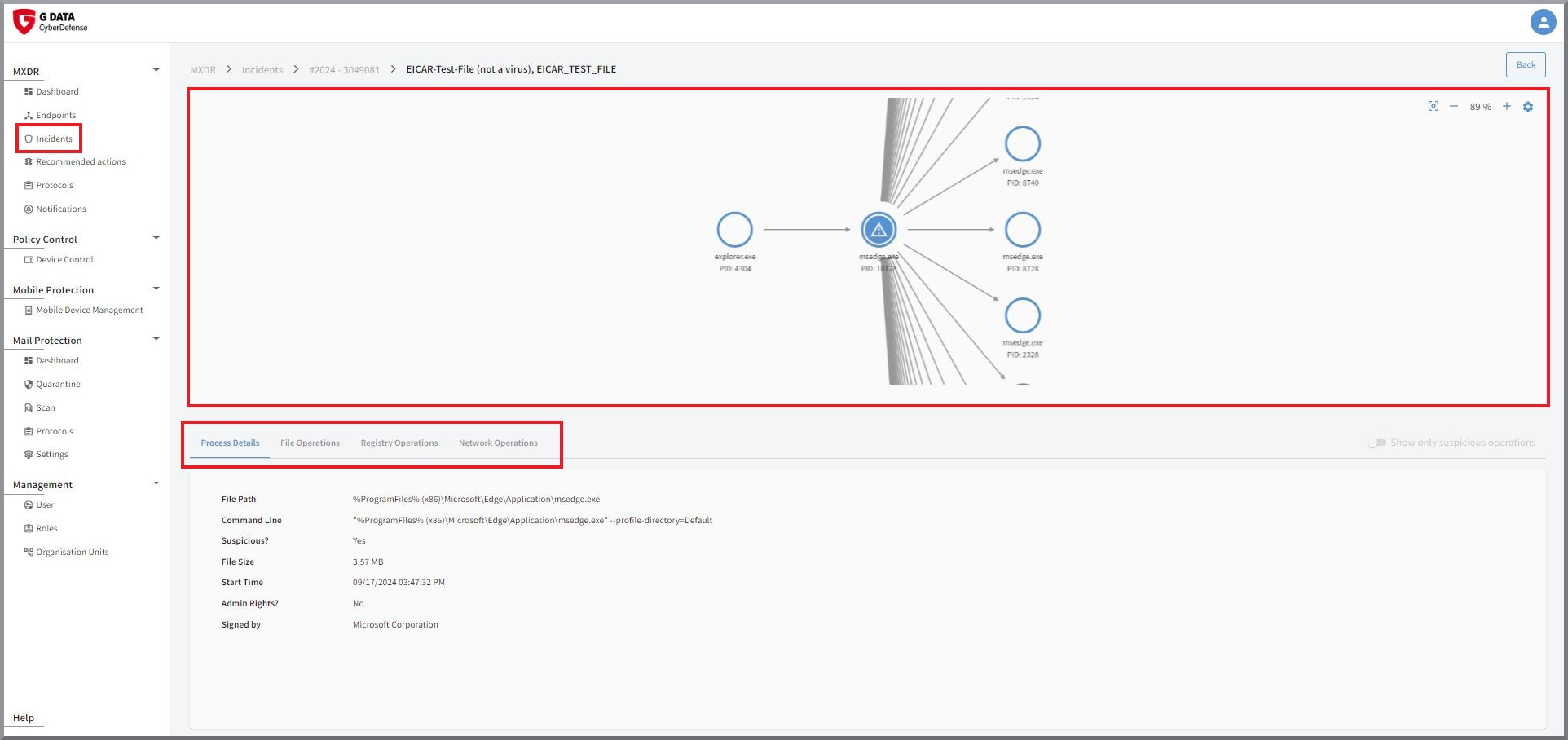This screenshot has height=740, width=1568.
Task: Switch to Network Operations tab
Action: pos(498,443)
